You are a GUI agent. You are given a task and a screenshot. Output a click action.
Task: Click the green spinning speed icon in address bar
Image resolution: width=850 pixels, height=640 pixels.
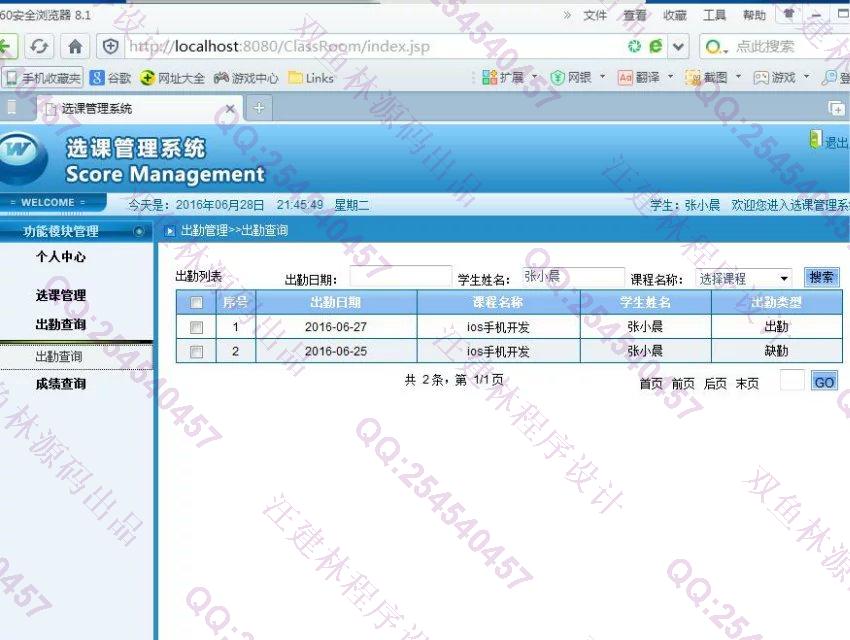634,47
